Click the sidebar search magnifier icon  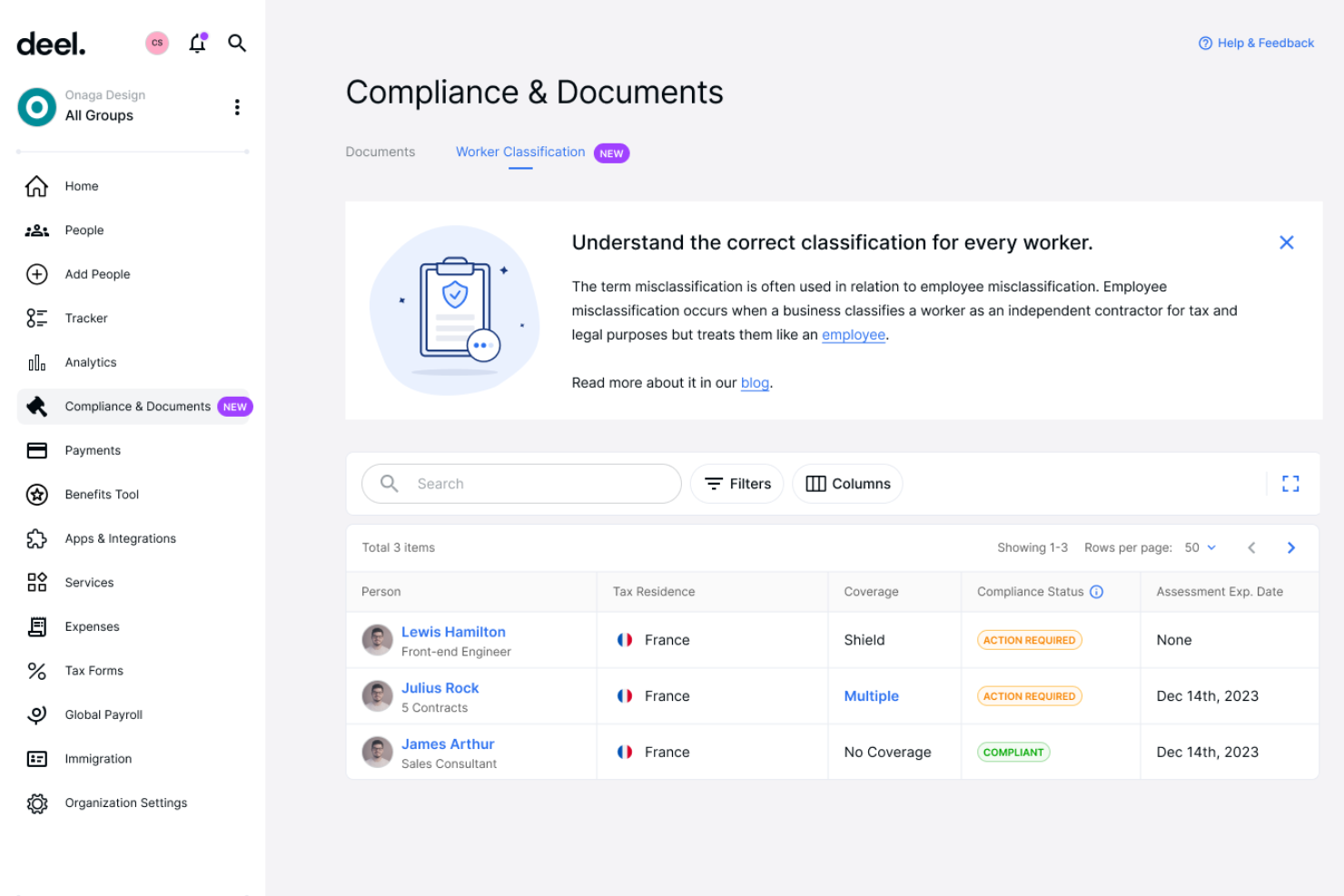coord(237,43)
